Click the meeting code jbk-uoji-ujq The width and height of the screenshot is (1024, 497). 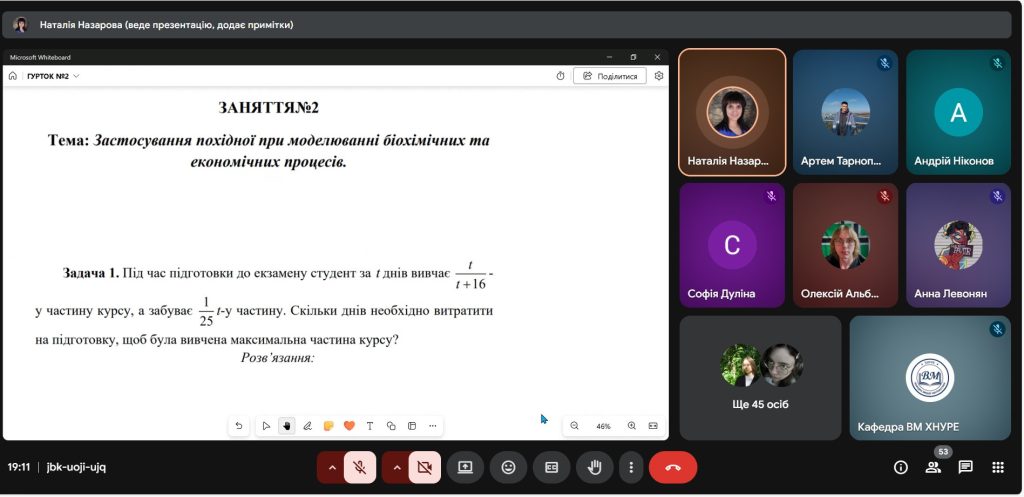pos(76,468)
